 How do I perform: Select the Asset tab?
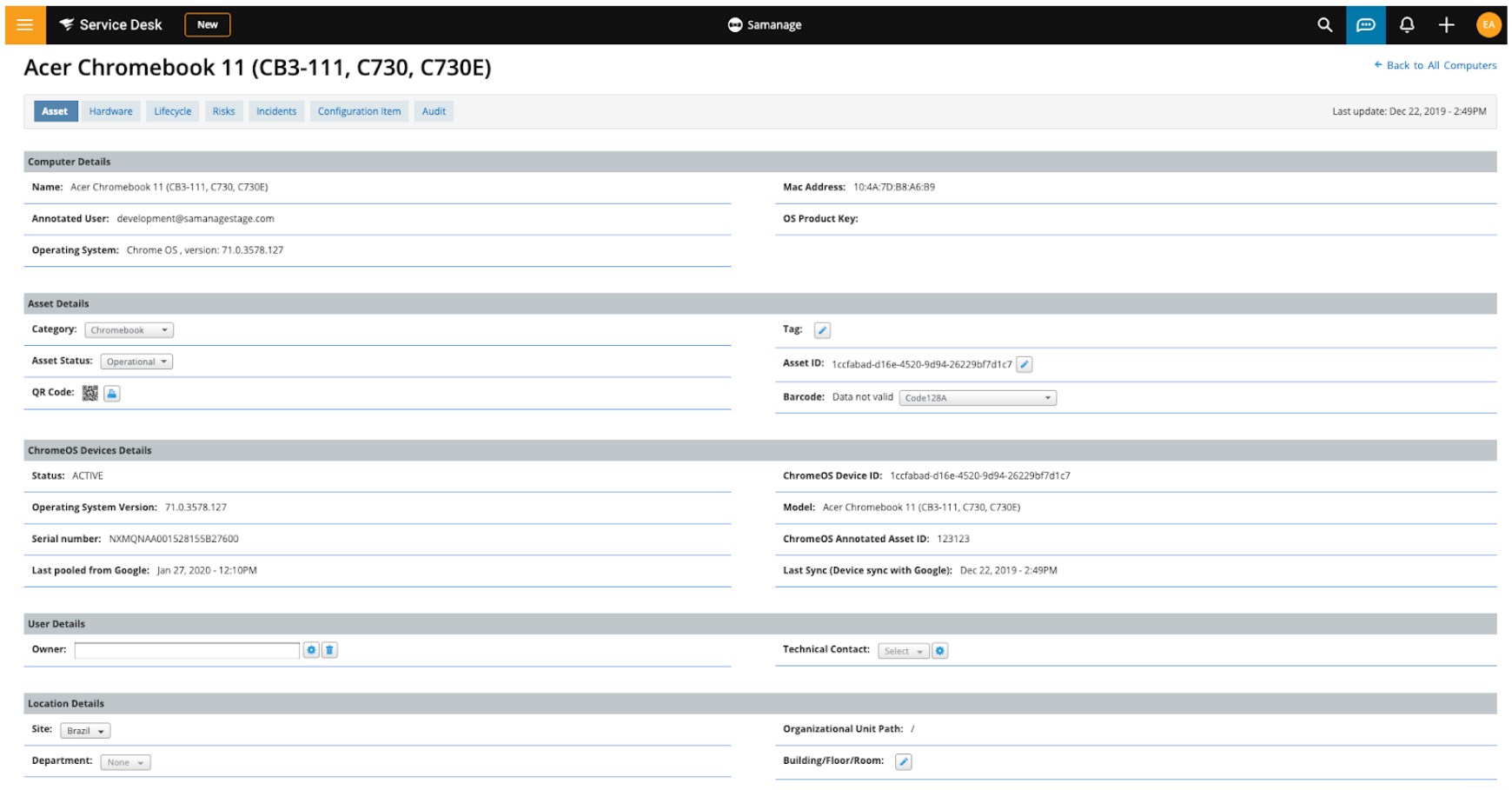click(55, 111)
